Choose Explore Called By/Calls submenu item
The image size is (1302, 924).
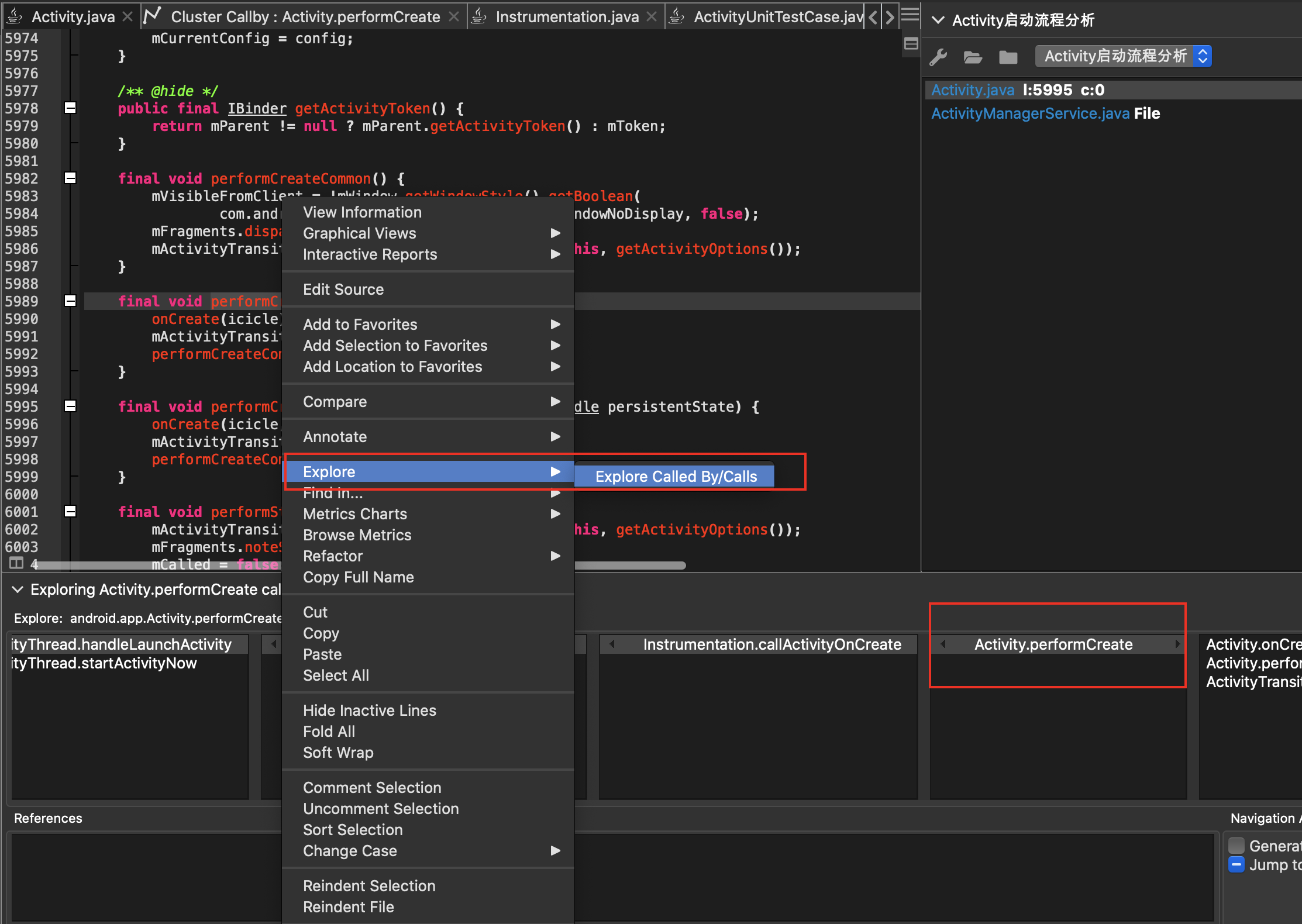pos(675,476)
